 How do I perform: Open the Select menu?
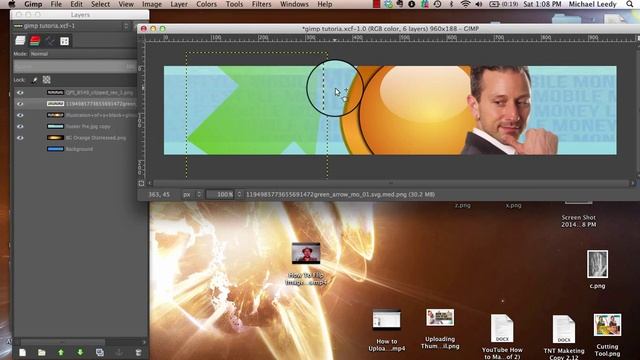(x=100, y=4)
